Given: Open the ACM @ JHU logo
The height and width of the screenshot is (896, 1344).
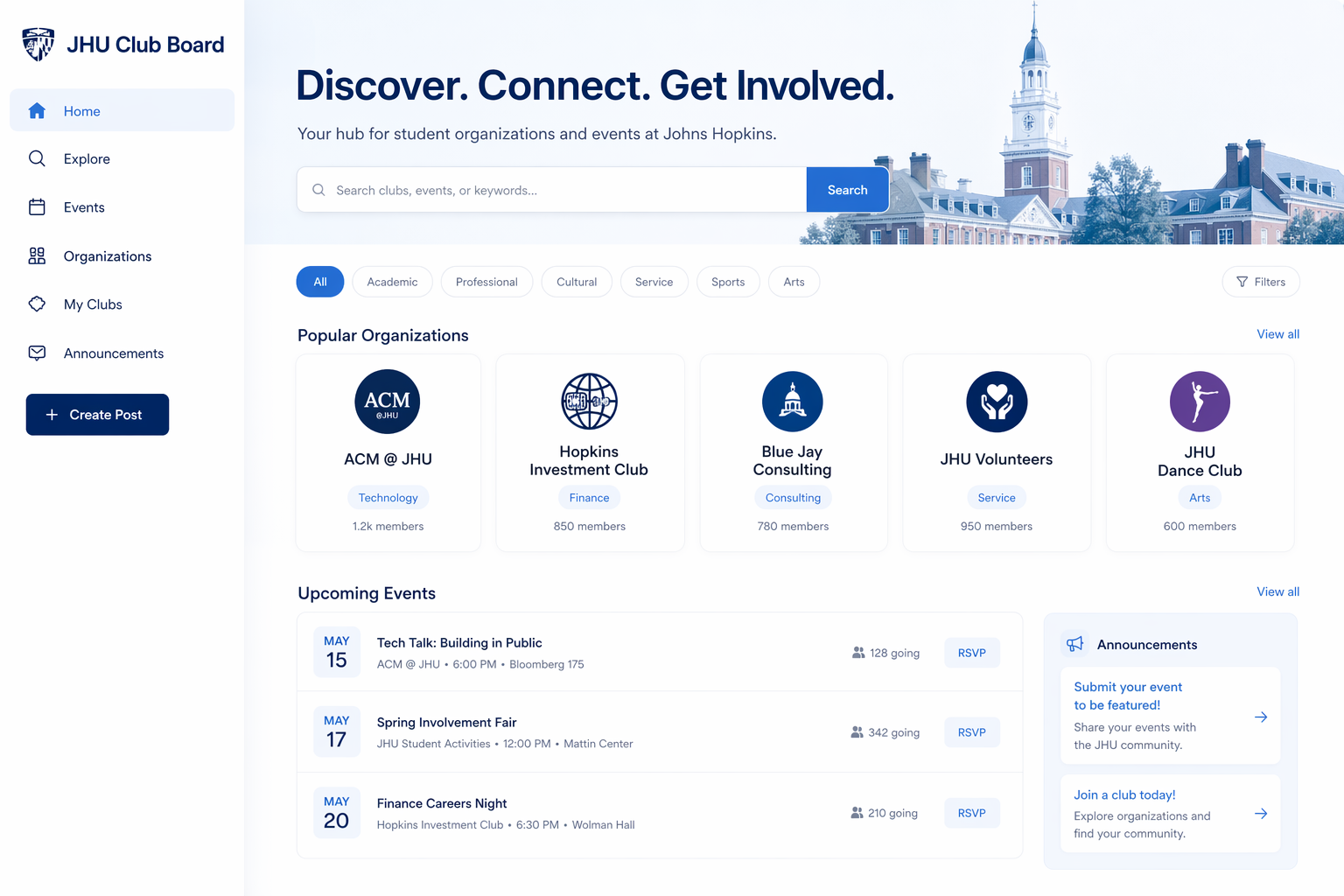Looking at the screenshot, I should pyautogui.click(x=388, y=402).
